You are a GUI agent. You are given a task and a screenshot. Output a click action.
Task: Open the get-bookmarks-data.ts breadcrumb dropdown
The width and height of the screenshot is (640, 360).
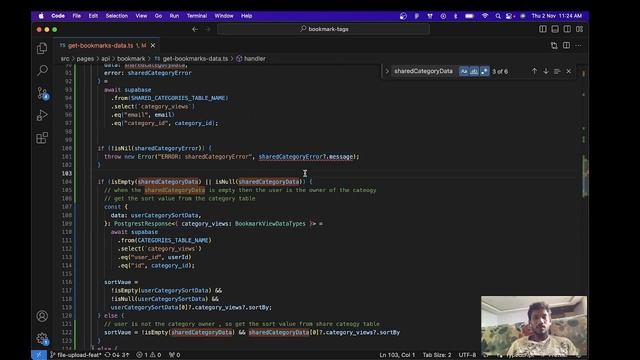pyautogui.click(x=191, y=59)
